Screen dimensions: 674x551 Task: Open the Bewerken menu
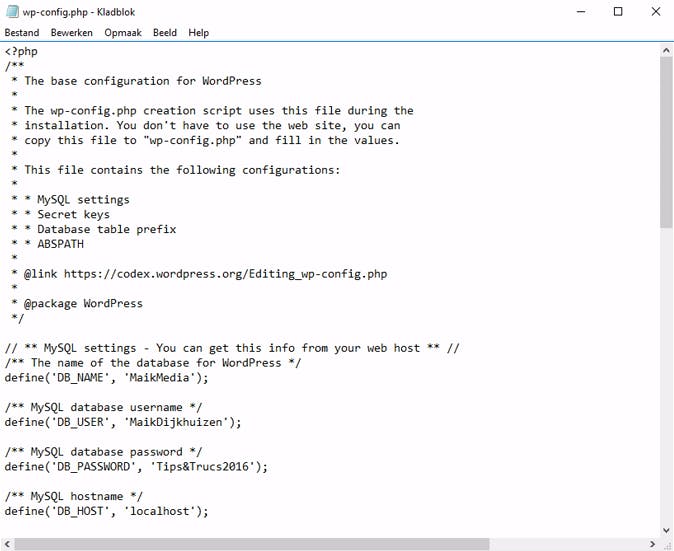coord(72,32)
